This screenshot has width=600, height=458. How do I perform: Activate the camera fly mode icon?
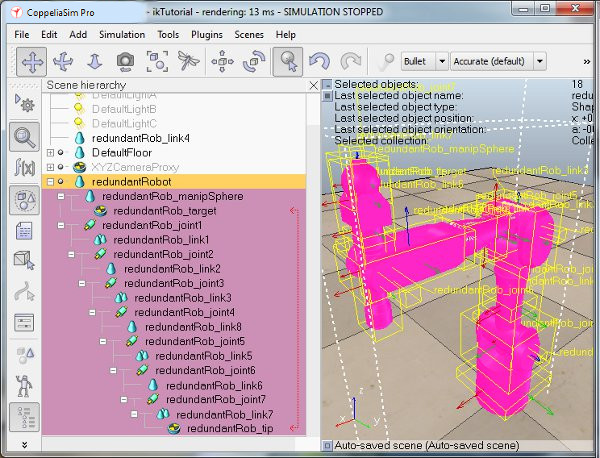188,61
